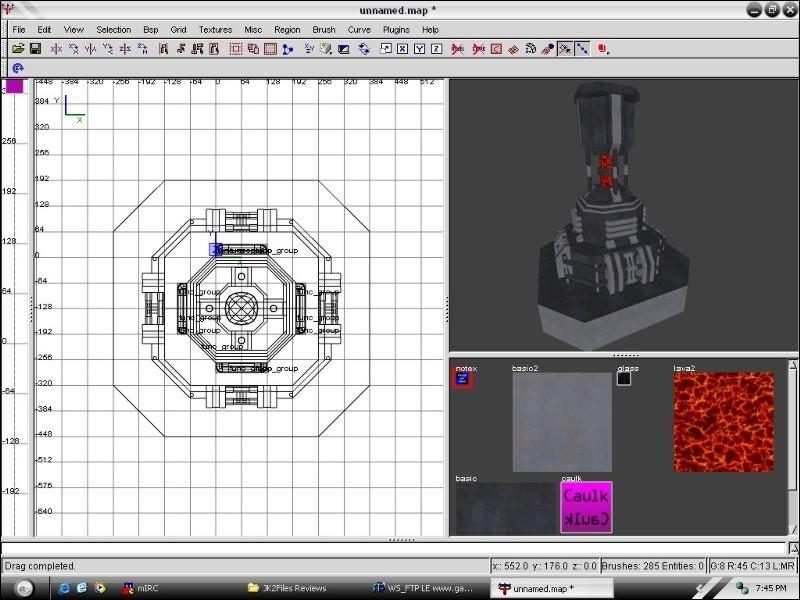Viewport: 800px width, 600px height.
Task: Click the x-axis Rotate toolbar icon
Action: click(74, 48)
